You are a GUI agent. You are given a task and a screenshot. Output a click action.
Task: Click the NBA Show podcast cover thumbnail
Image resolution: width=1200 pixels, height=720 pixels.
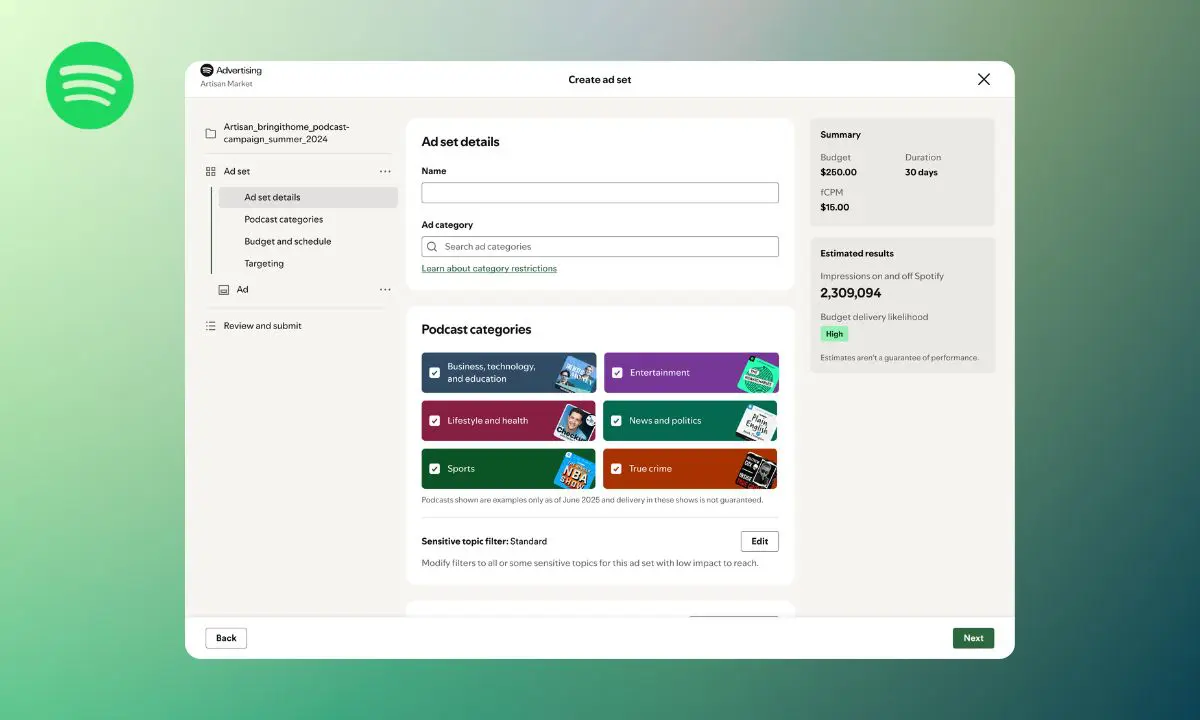pyautogui.click(x=575, y=470)
